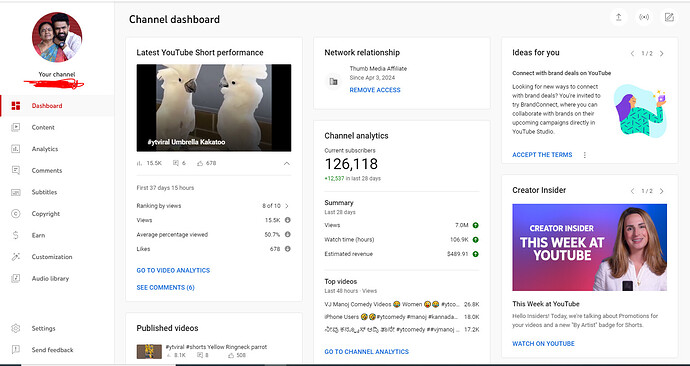Click the Send feedback icon
Viewport: 690px width, 366px height.
(16, 350)
